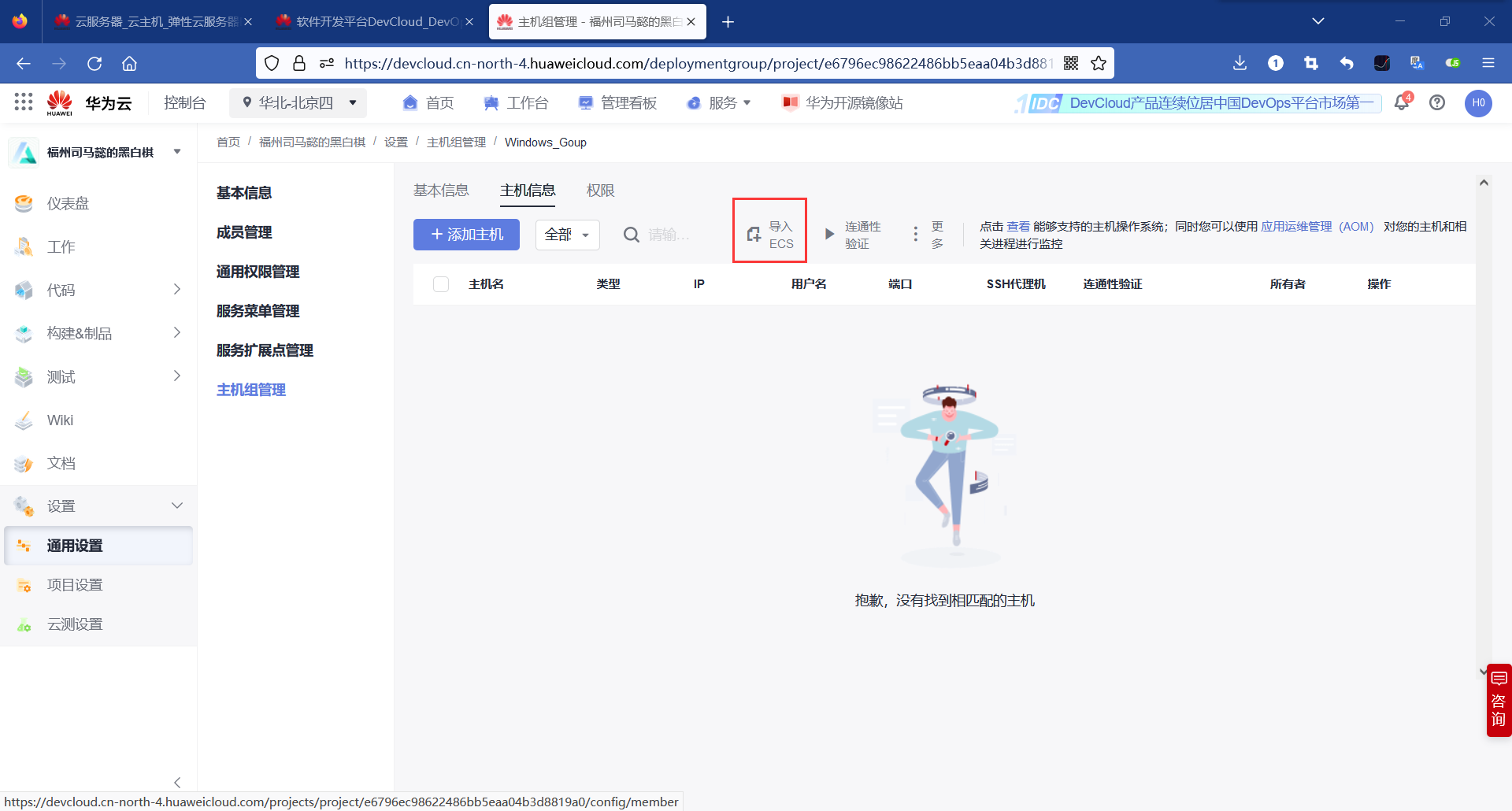Image resolution: width=1512 pixels, height=811 pixels.
Task: Click the 添加主机 button
Action: coord(466,234)
